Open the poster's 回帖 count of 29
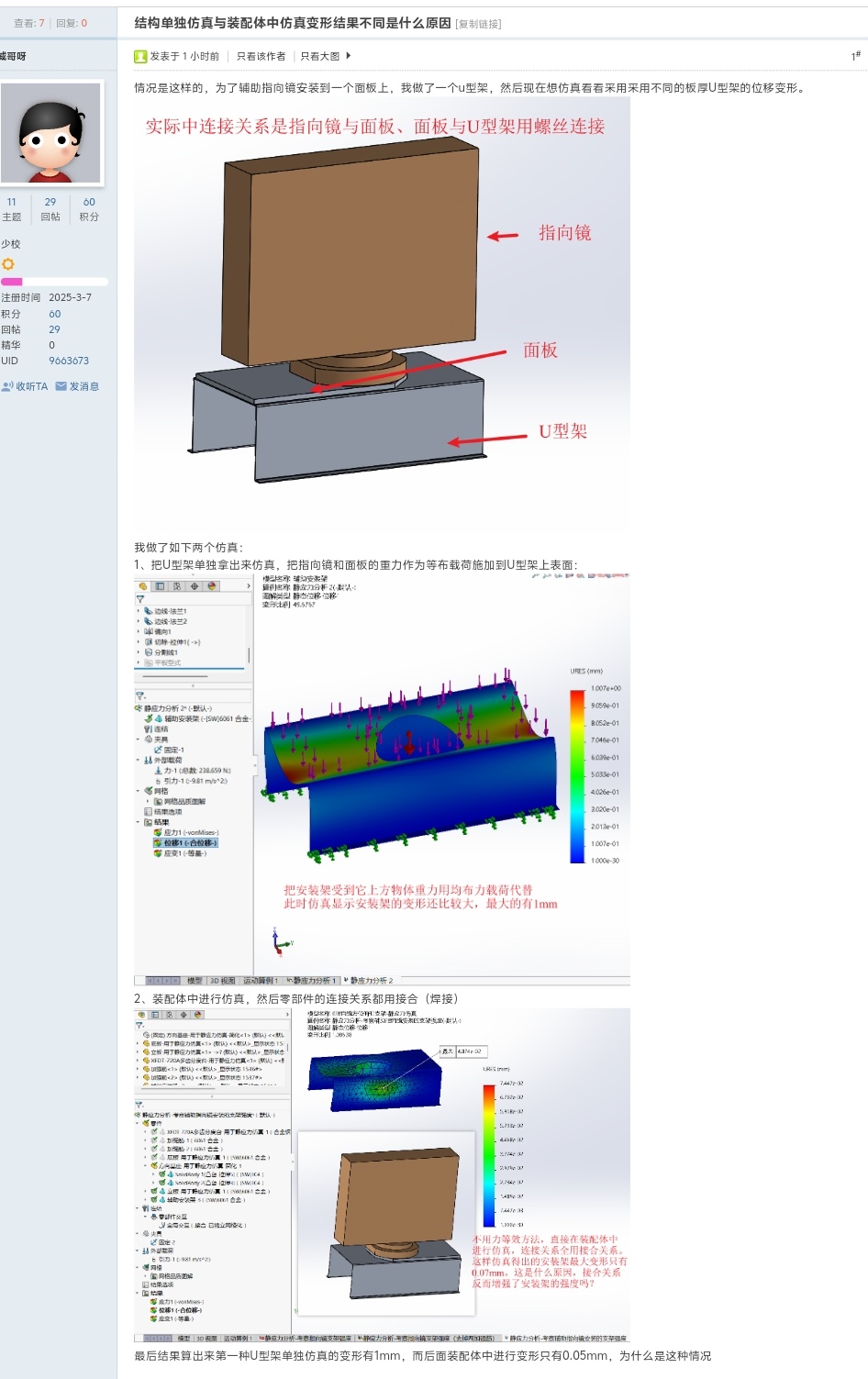 tap(50, 202)
